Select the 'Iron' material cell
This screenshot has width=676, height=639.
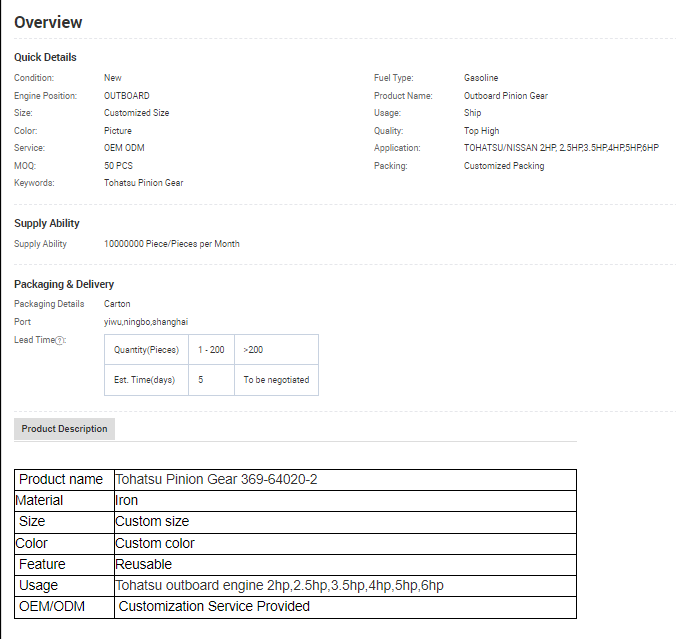(127, 500)
